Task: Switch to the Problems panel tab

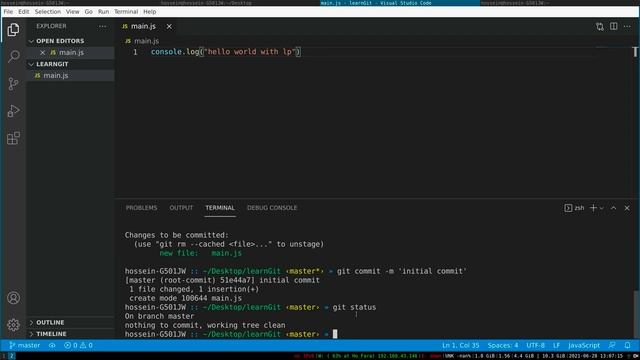Action: click(x=141, y=208)
